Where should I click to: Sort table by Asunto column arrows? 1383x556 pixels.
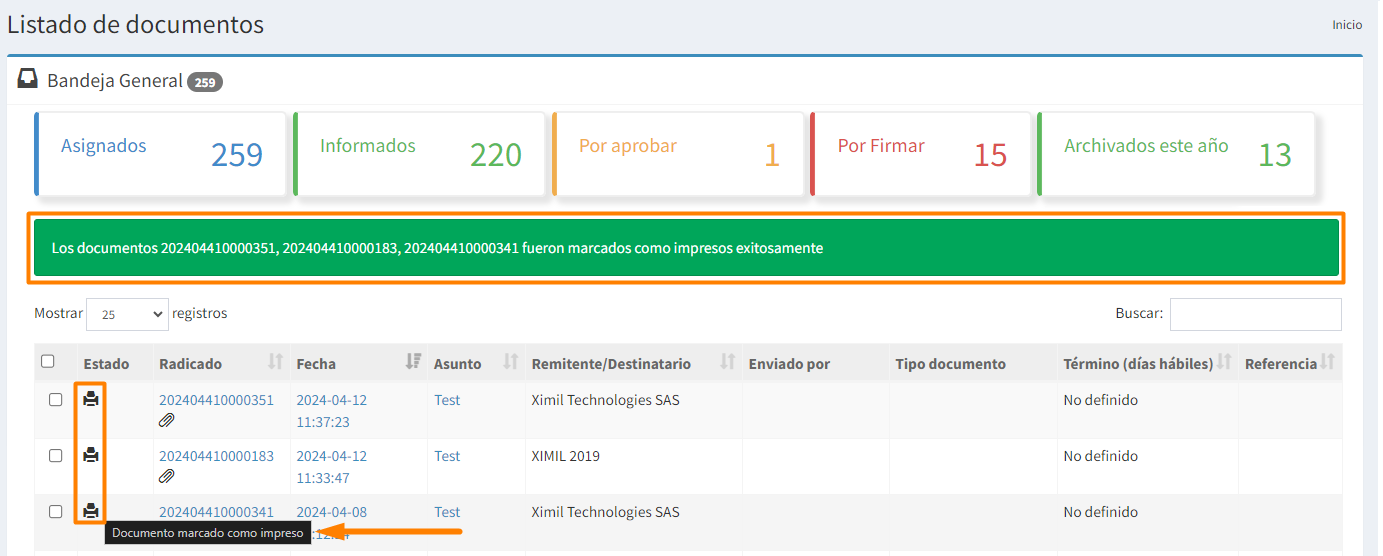point(510,362)
